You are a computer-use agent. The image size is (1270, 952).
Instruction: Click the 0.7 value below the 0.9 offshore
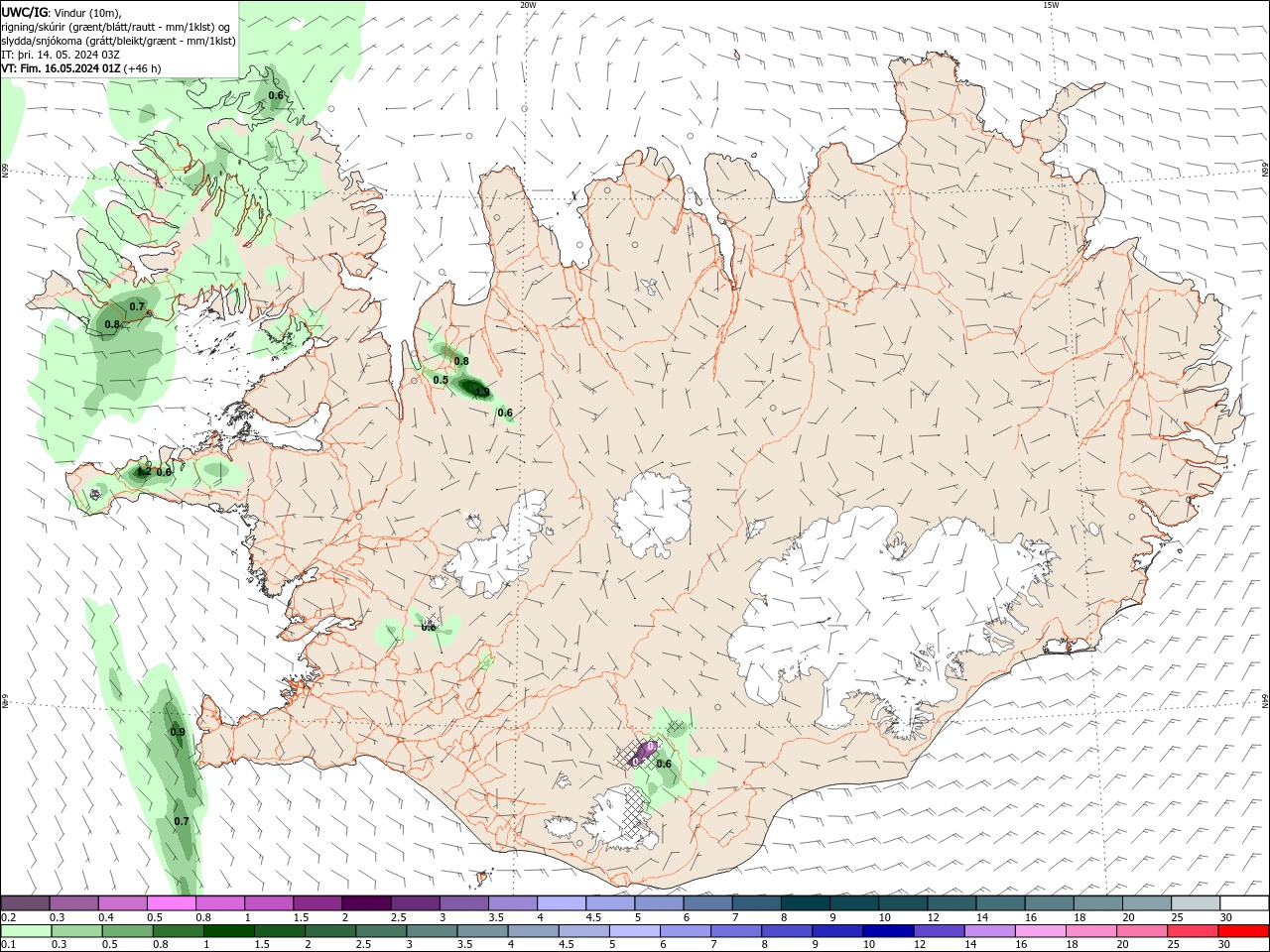(182, 821)
